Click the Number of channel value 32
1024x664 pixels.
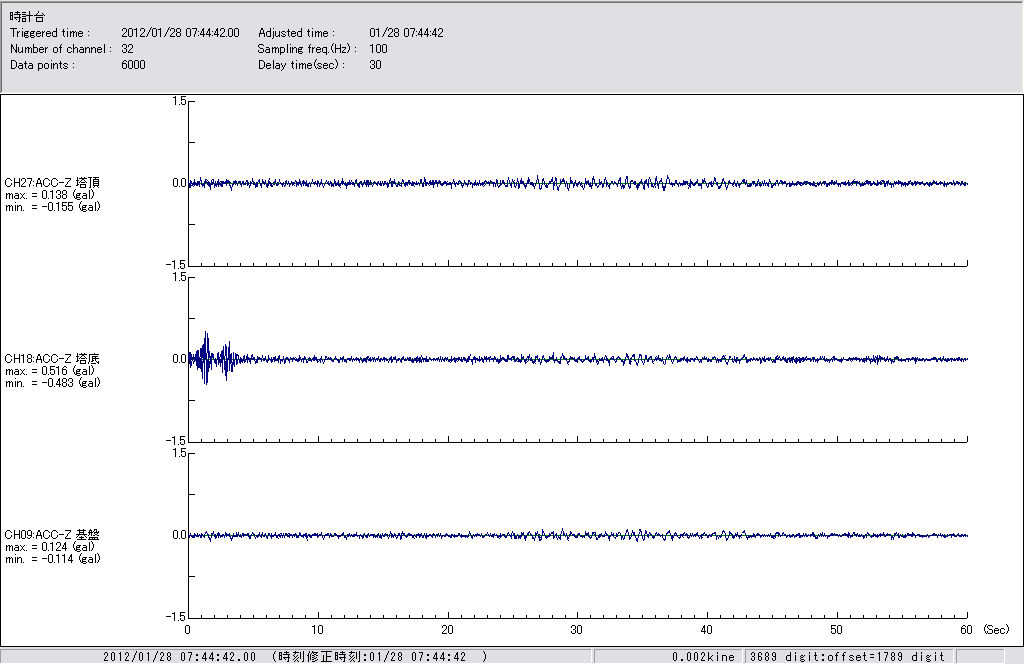click(127, 49)
